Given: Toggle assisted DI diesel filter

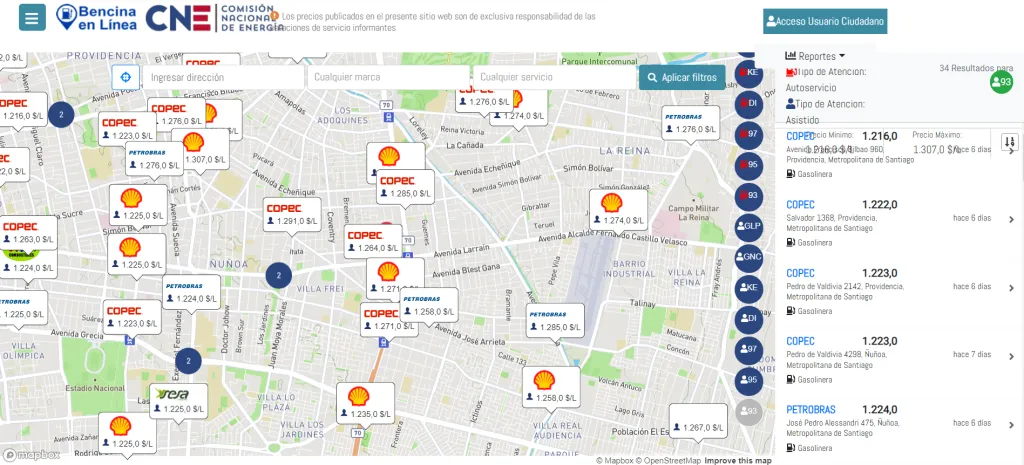Looking at the screenshot, I should point(749,319).
